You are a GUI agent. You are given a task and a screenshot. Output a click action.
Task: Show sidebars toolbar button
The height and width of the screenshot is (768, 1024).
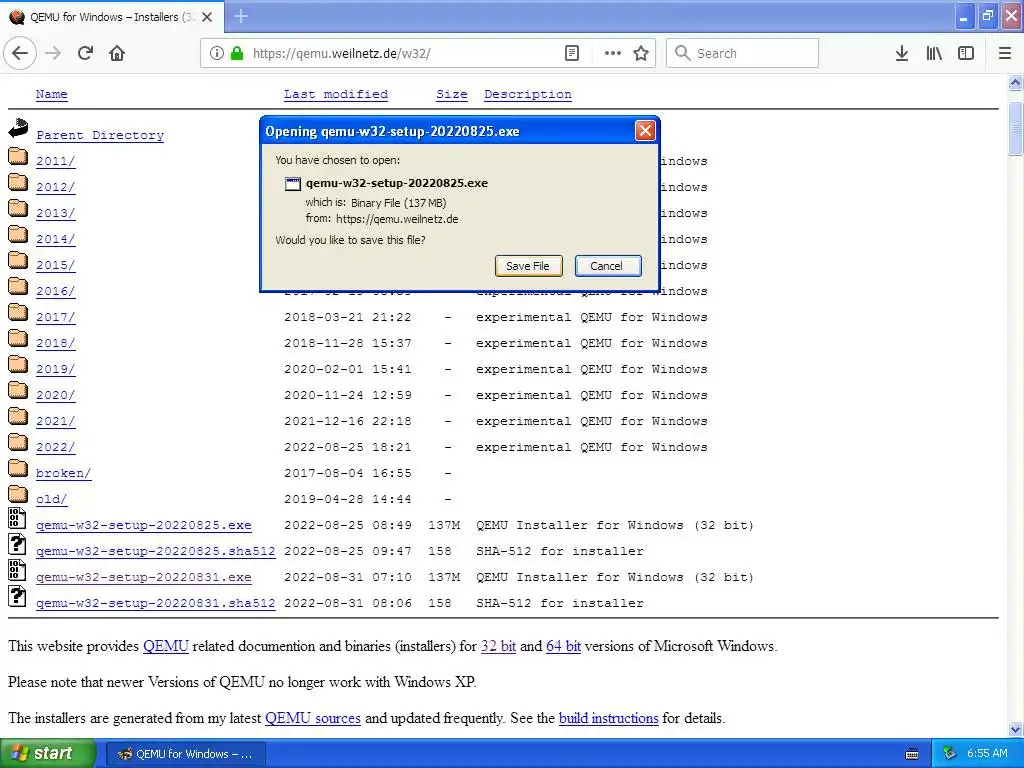[966, 54]
